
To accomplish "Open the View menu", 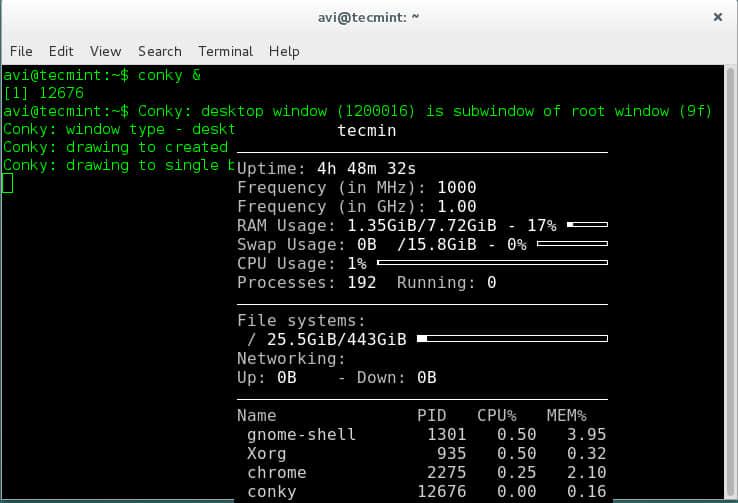I will point(105,51).
